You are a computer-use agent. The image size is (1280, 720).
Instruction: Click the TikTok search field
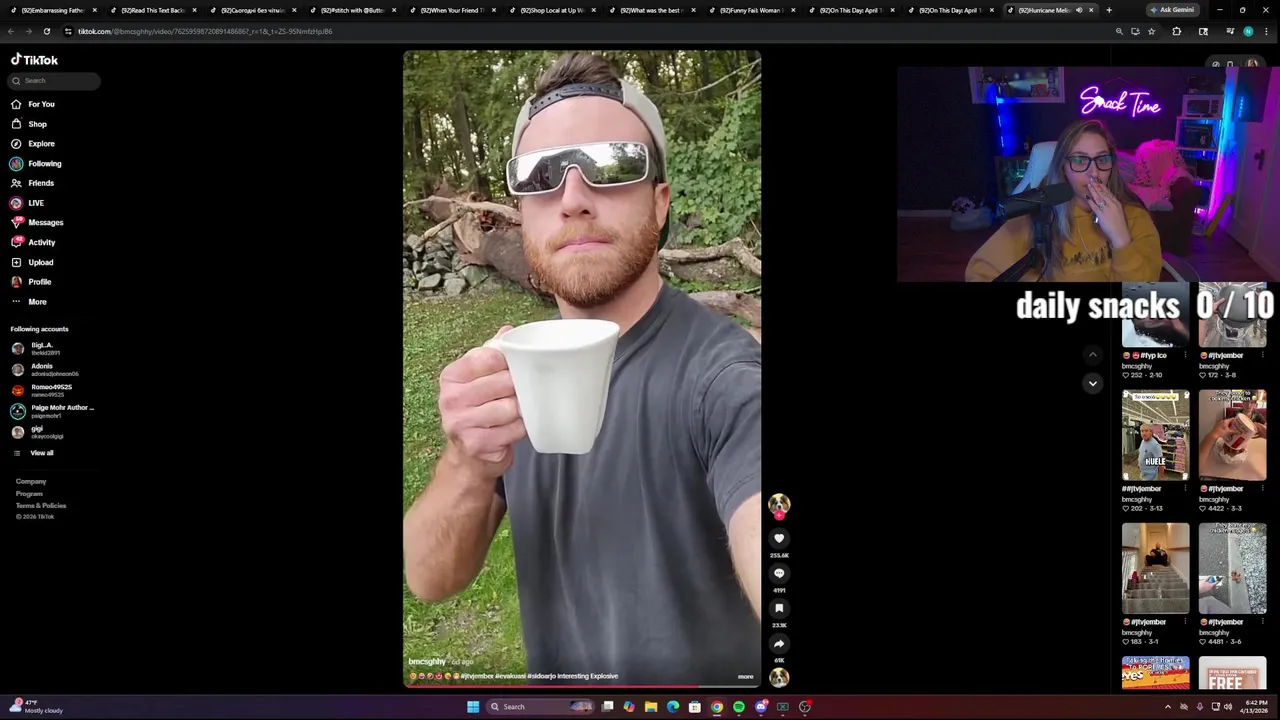pos(55,80)
